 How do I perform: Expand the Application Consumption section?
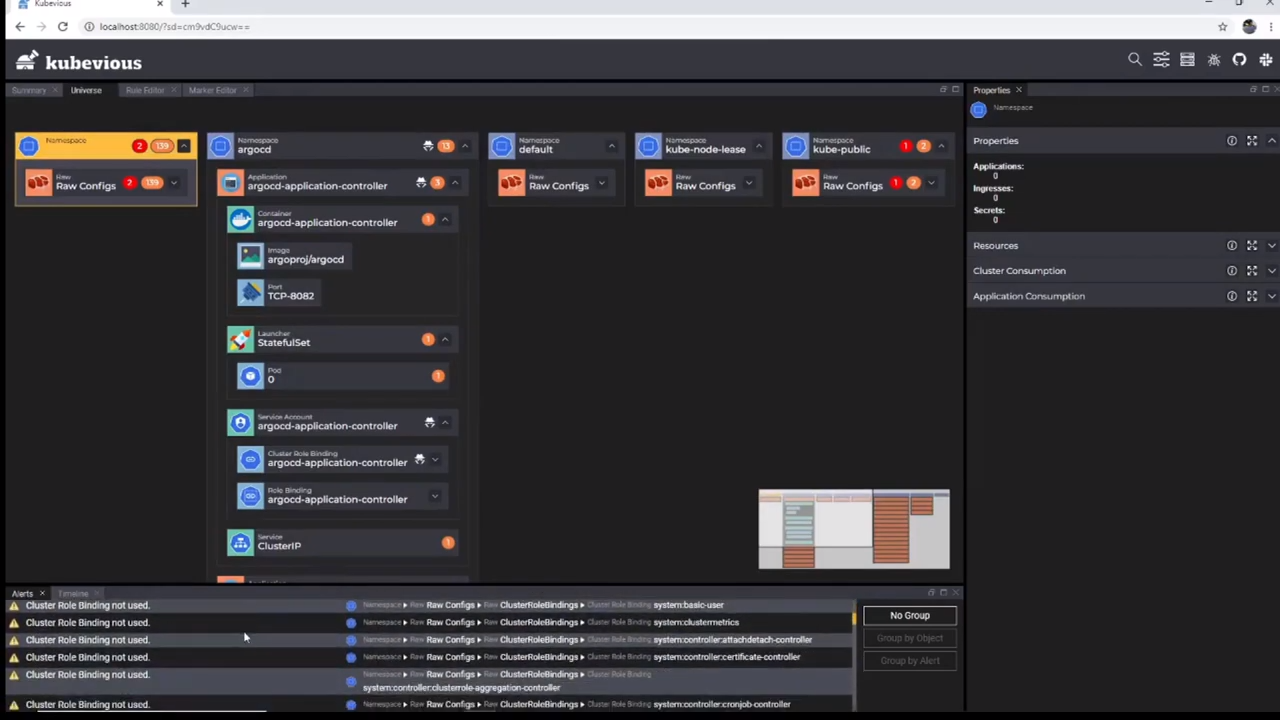click(1272, 296)
